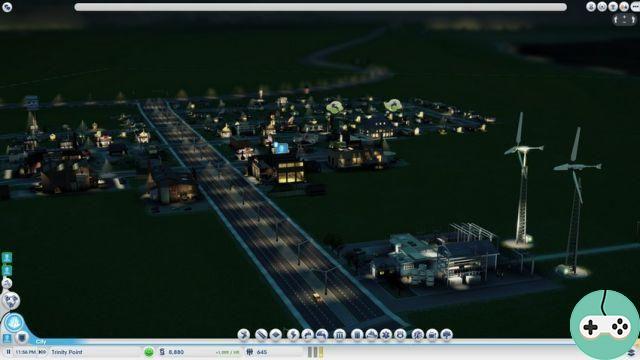The image size is (640, 360).
Task: Click the 11:56 PM clock
Action: 26,352
